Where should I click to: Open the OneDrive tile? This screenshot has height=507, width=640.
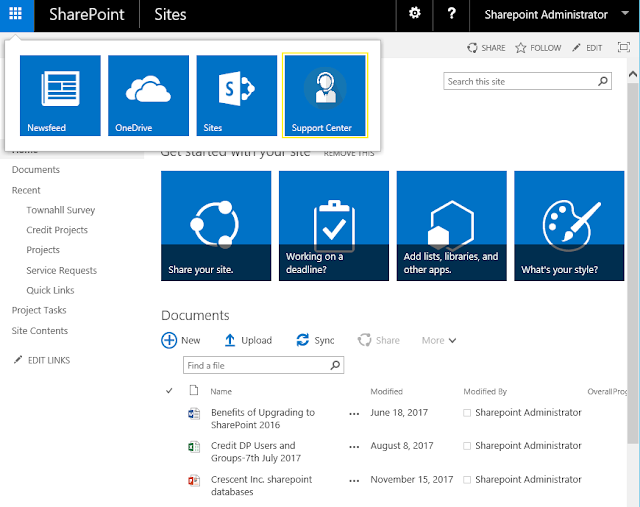click(149, 96)
